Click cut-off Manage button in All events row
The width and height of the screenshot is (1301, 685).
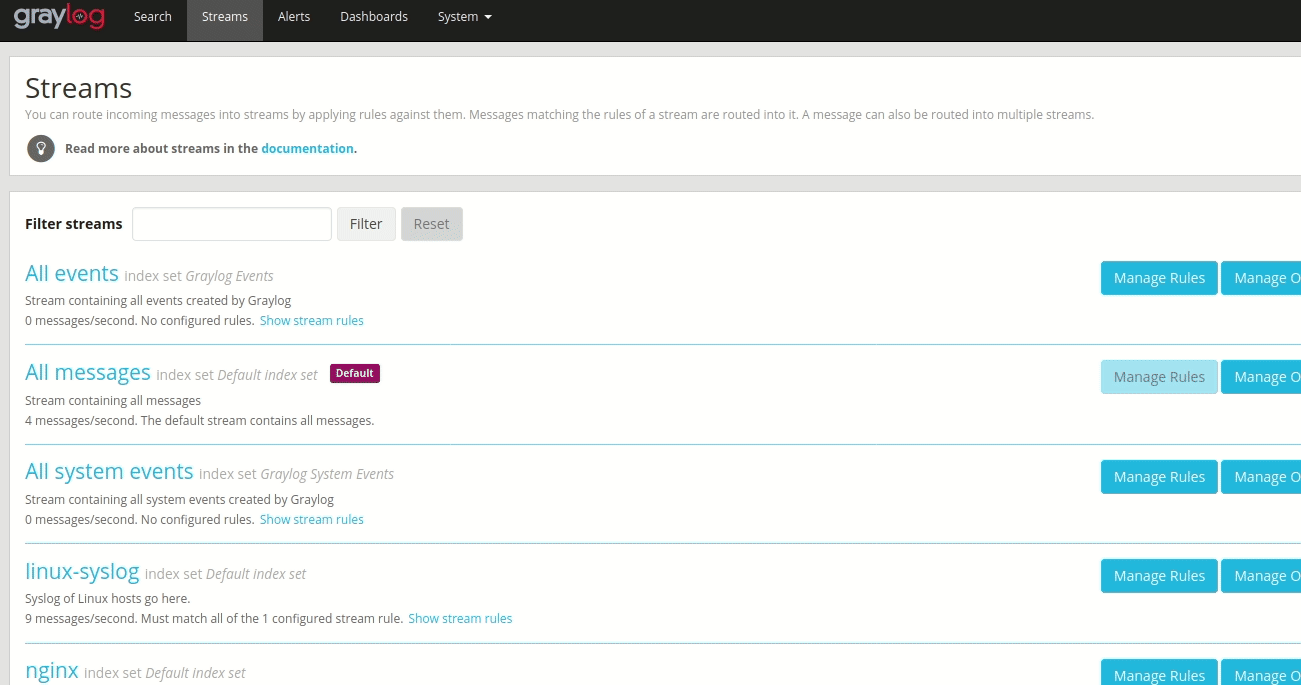(1261, 278)
